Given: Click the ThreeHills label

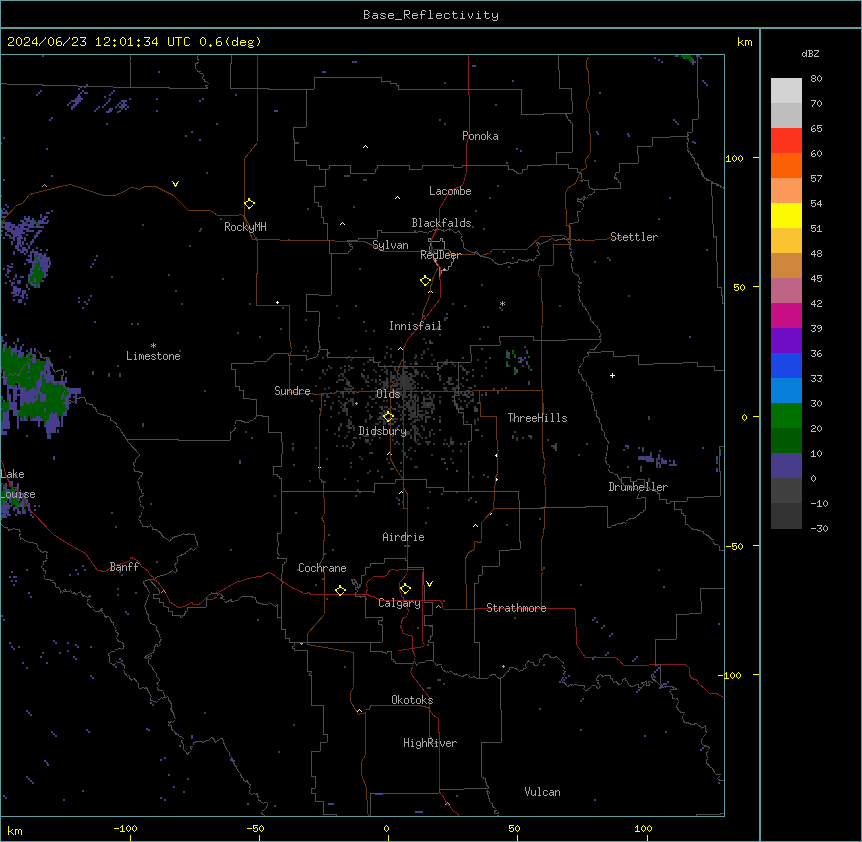Looking at the screenshot, I should (537, 418).
